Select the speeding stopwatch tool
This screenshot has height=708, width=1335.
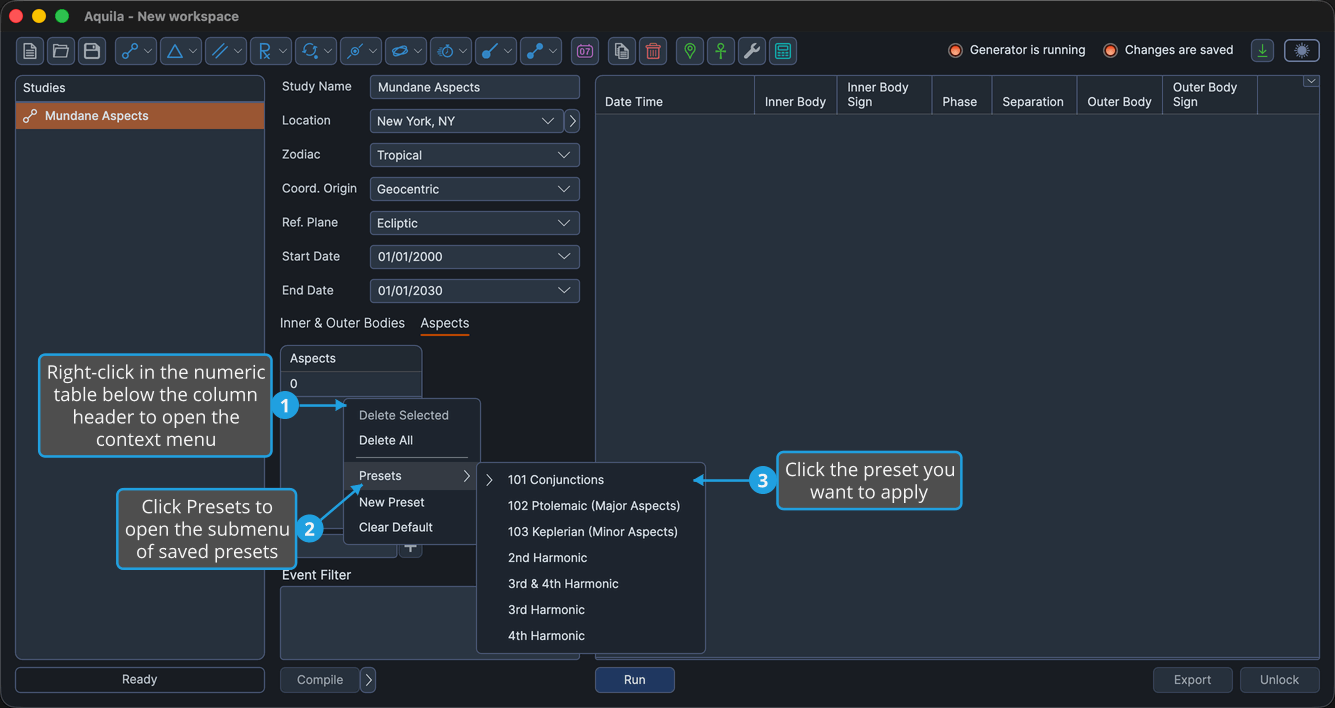click(x=451, y=51)
